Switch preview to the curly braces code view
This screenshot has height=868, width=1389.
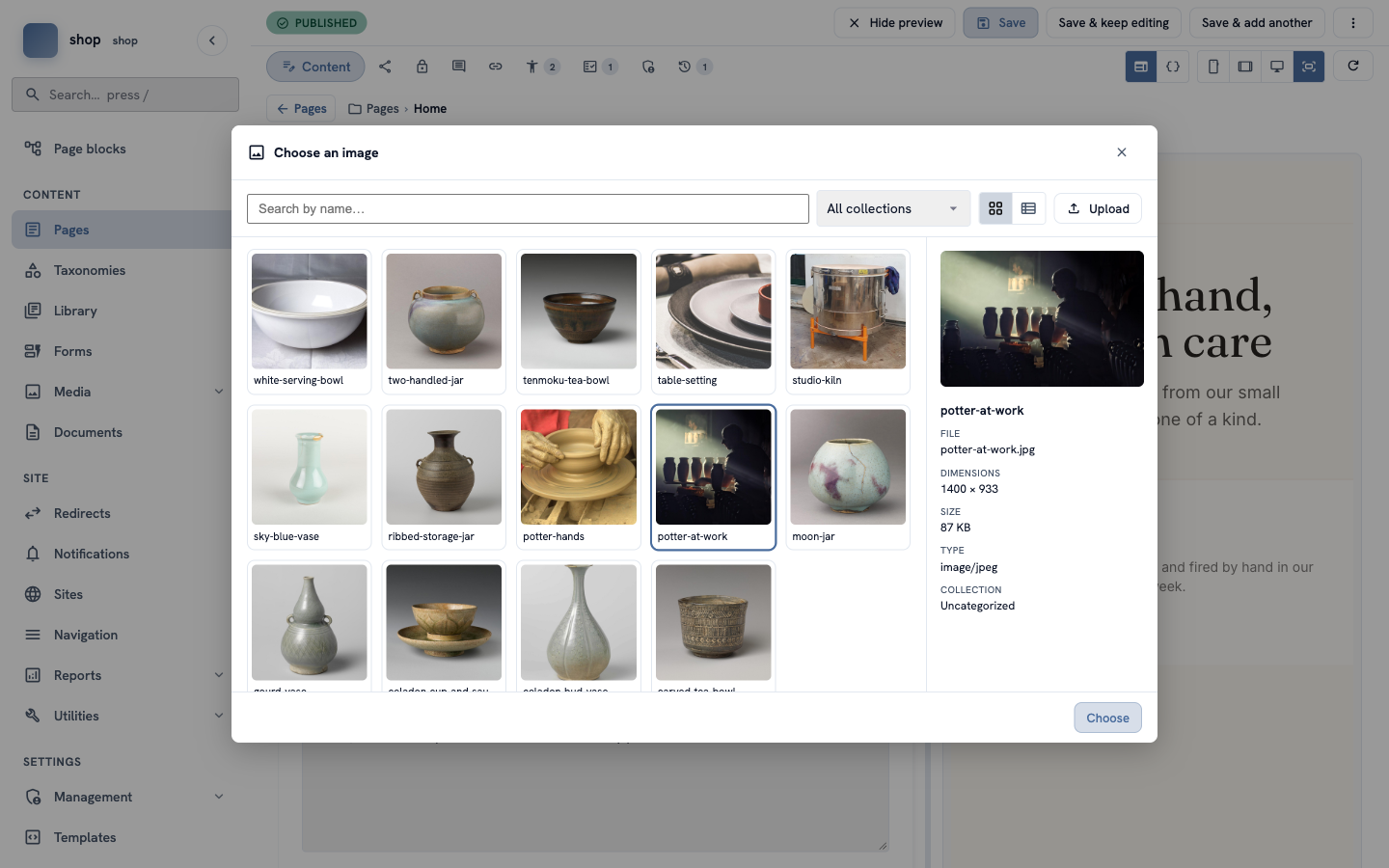[x=1173, y=67]
